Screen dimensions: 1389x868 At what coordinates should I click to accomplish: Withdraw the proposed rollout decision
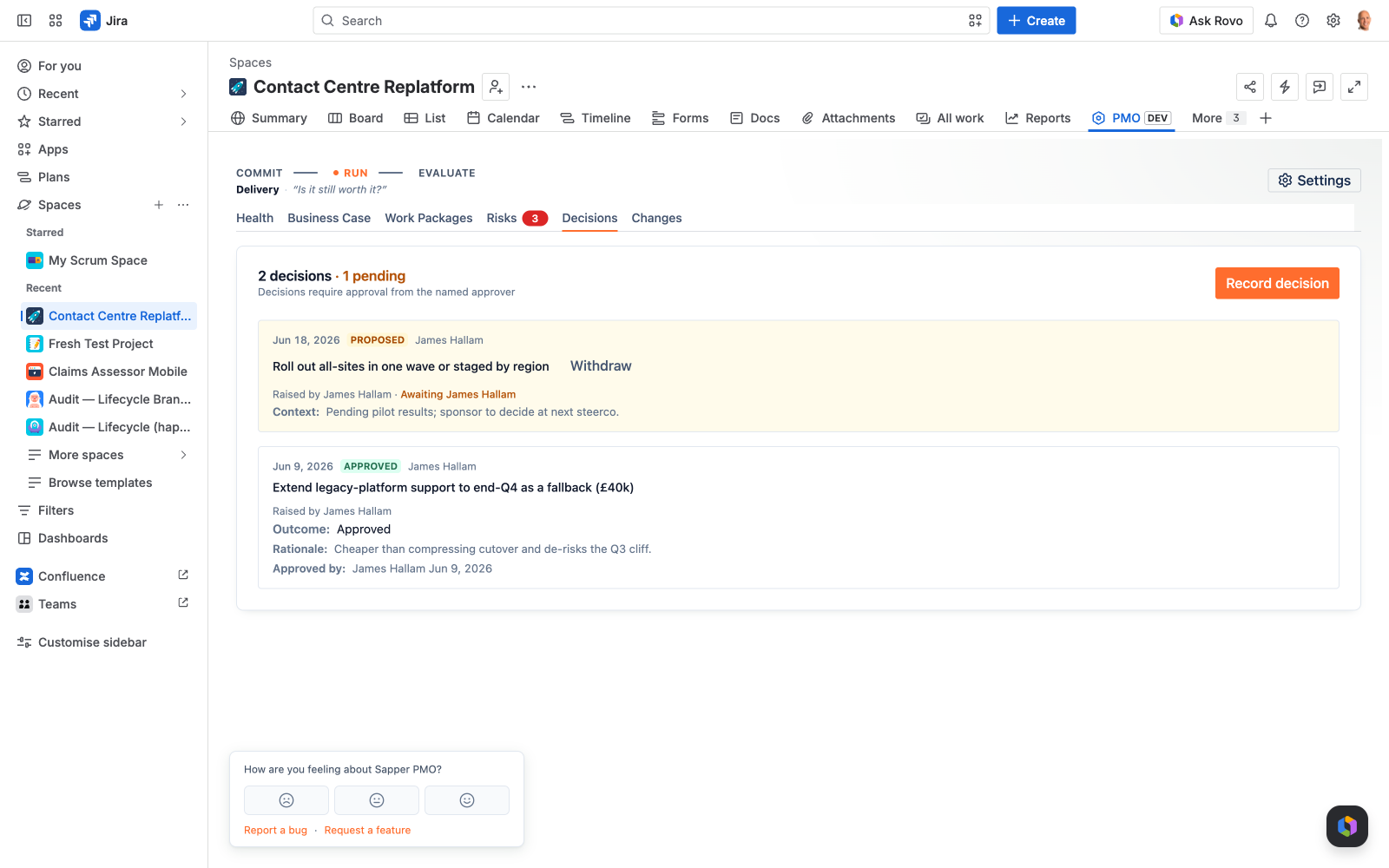tap(601, 366)
